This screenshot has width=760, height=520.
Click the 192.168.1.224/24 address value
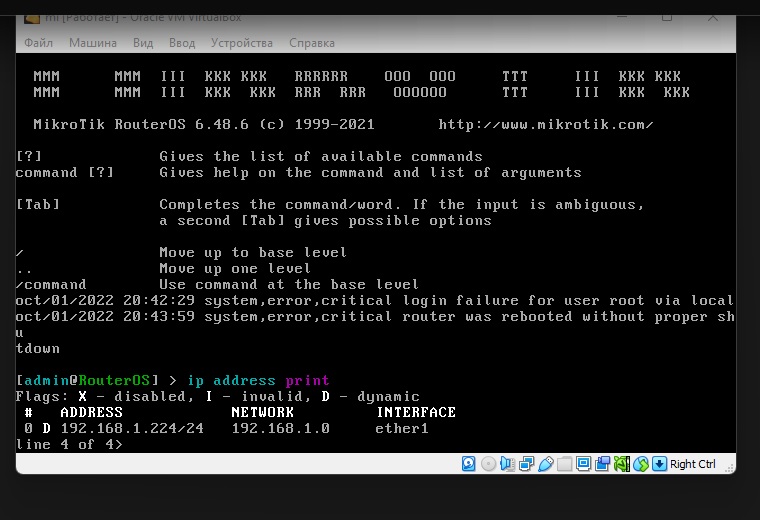coord(132,428)
